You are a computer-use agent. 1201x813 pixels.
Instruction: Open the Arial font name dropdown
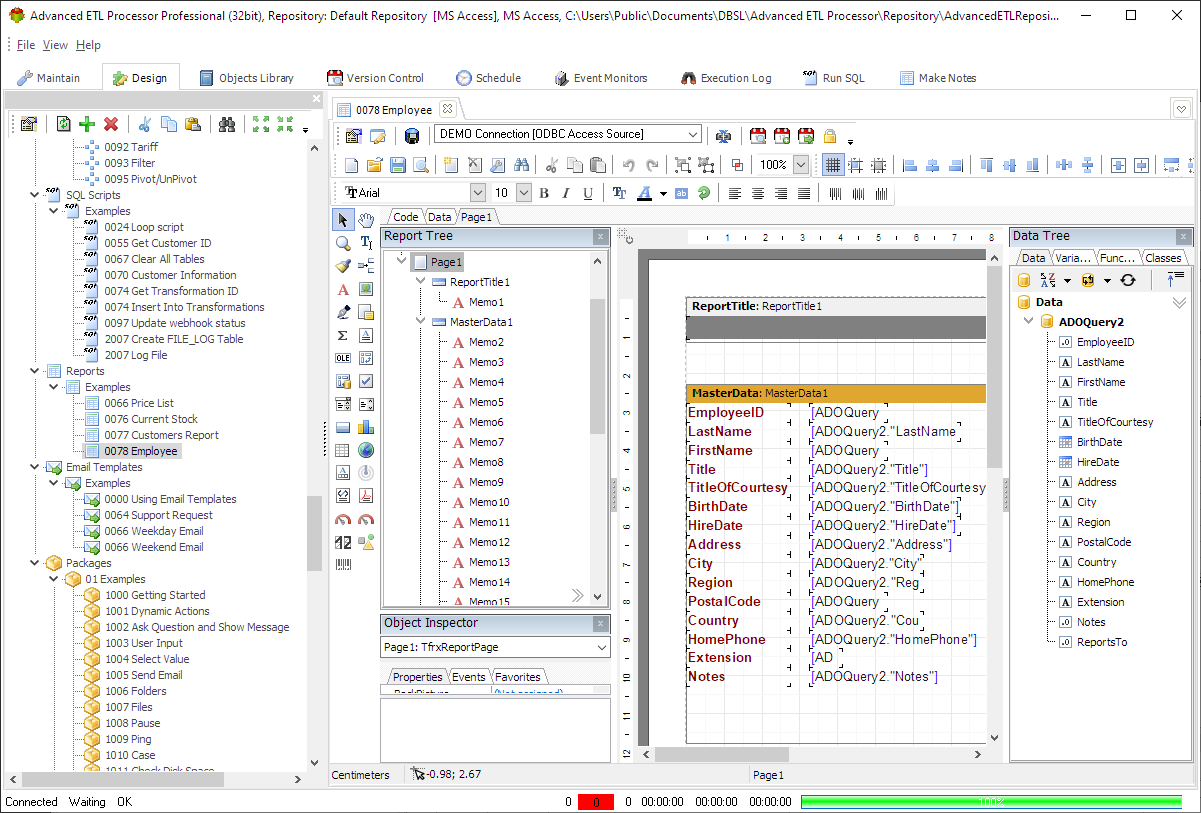[x=477, y=193]
